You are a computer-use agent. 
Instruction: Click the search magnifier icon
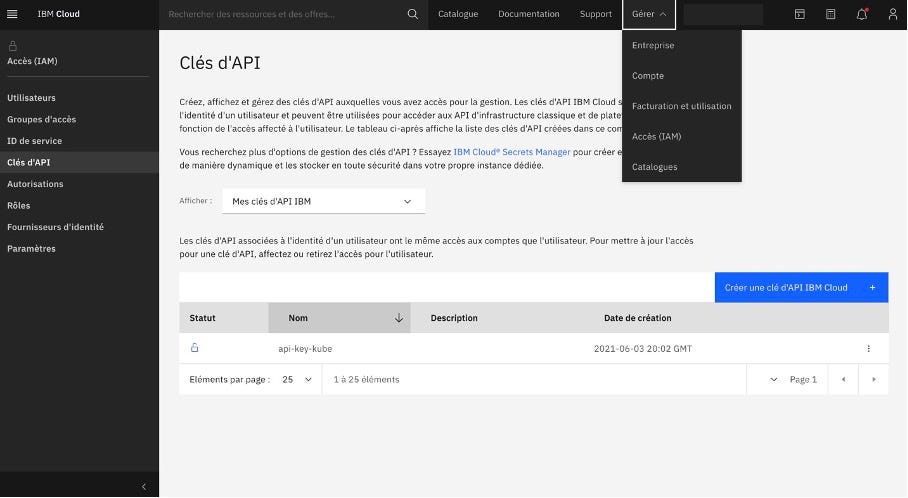[413, 14]
